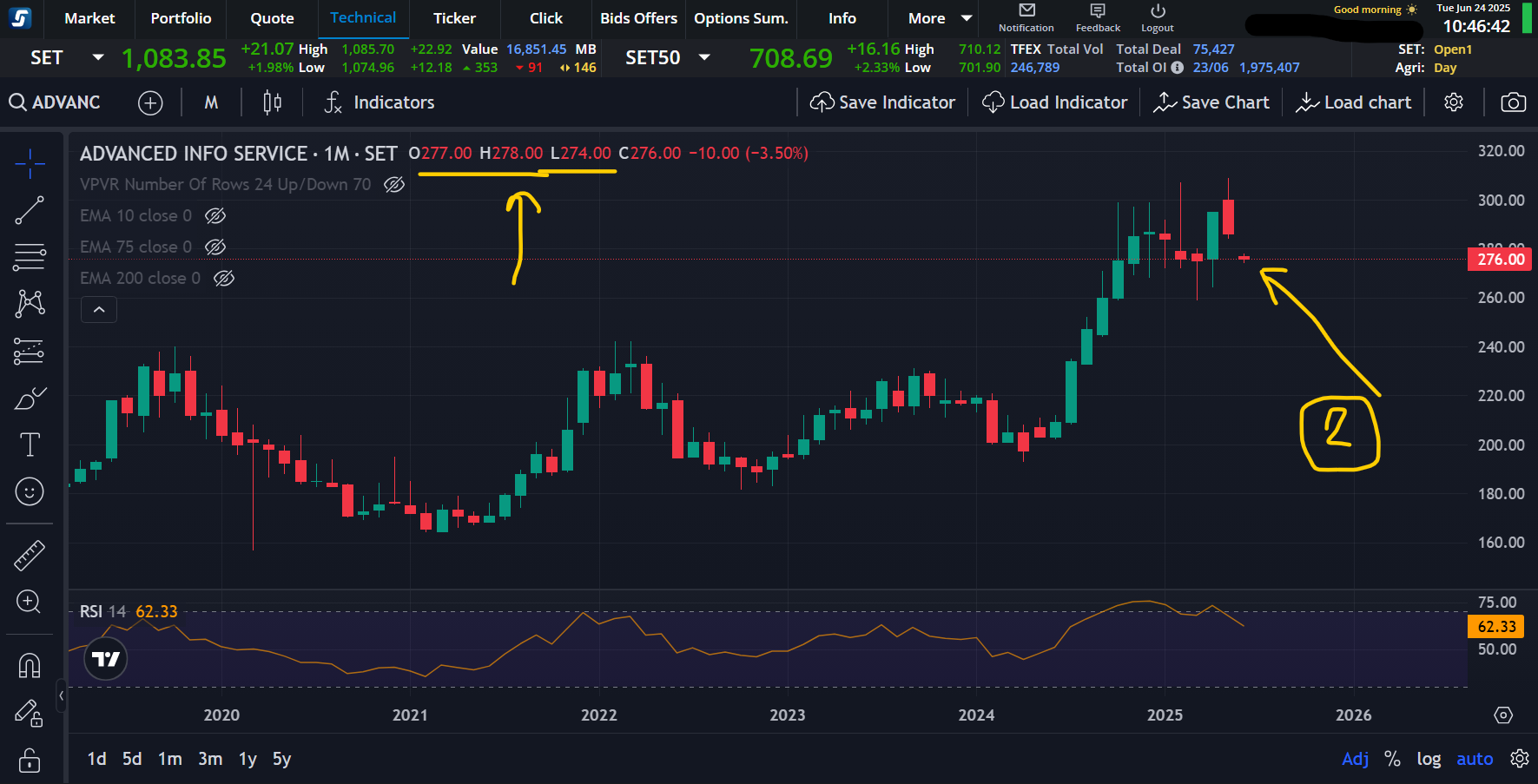
Task: Select the Technical tab
Action: (363, 18)
